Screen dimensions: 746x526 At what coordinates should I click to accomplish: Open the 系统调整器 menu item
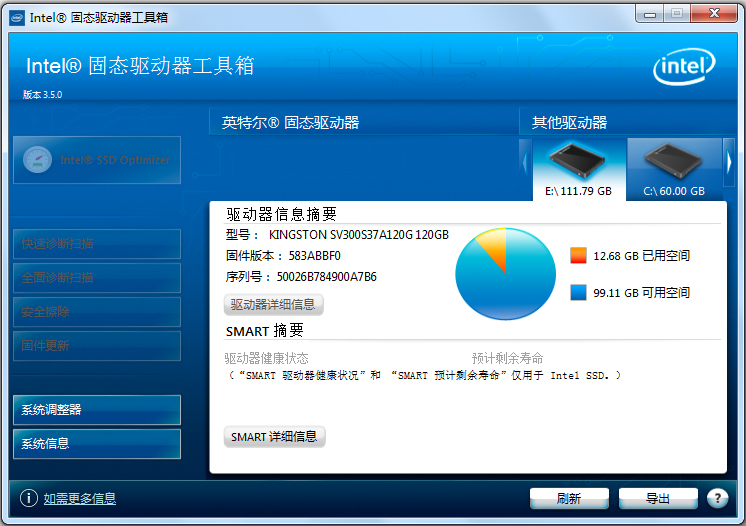(97, 409)
